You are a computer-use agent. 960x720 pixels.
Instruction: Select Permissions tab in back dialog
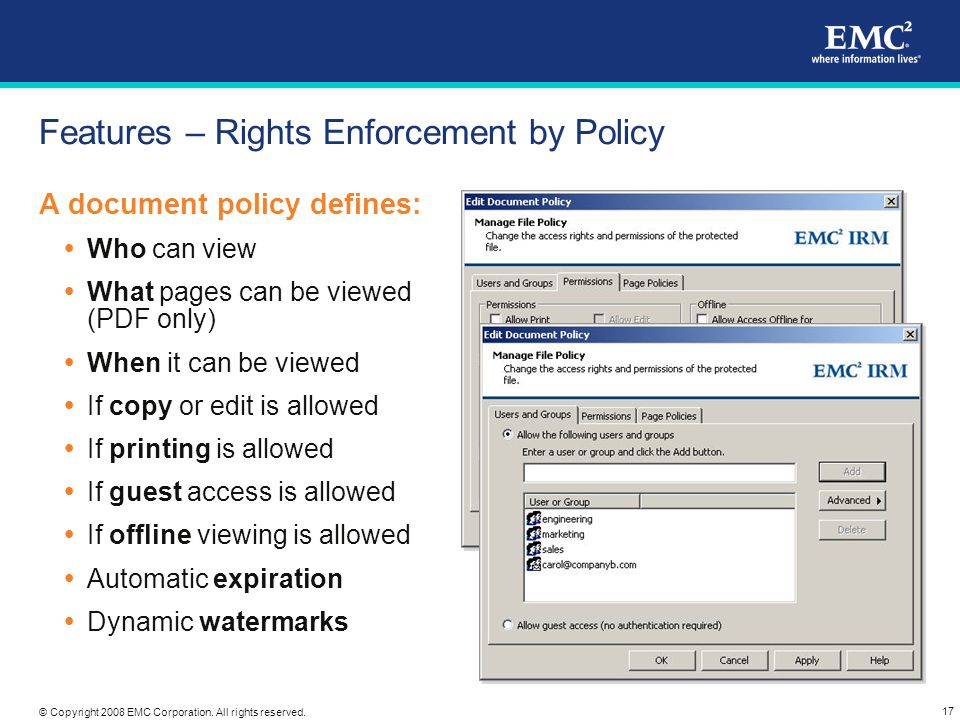pyautogui.click(x=588, y=282)
